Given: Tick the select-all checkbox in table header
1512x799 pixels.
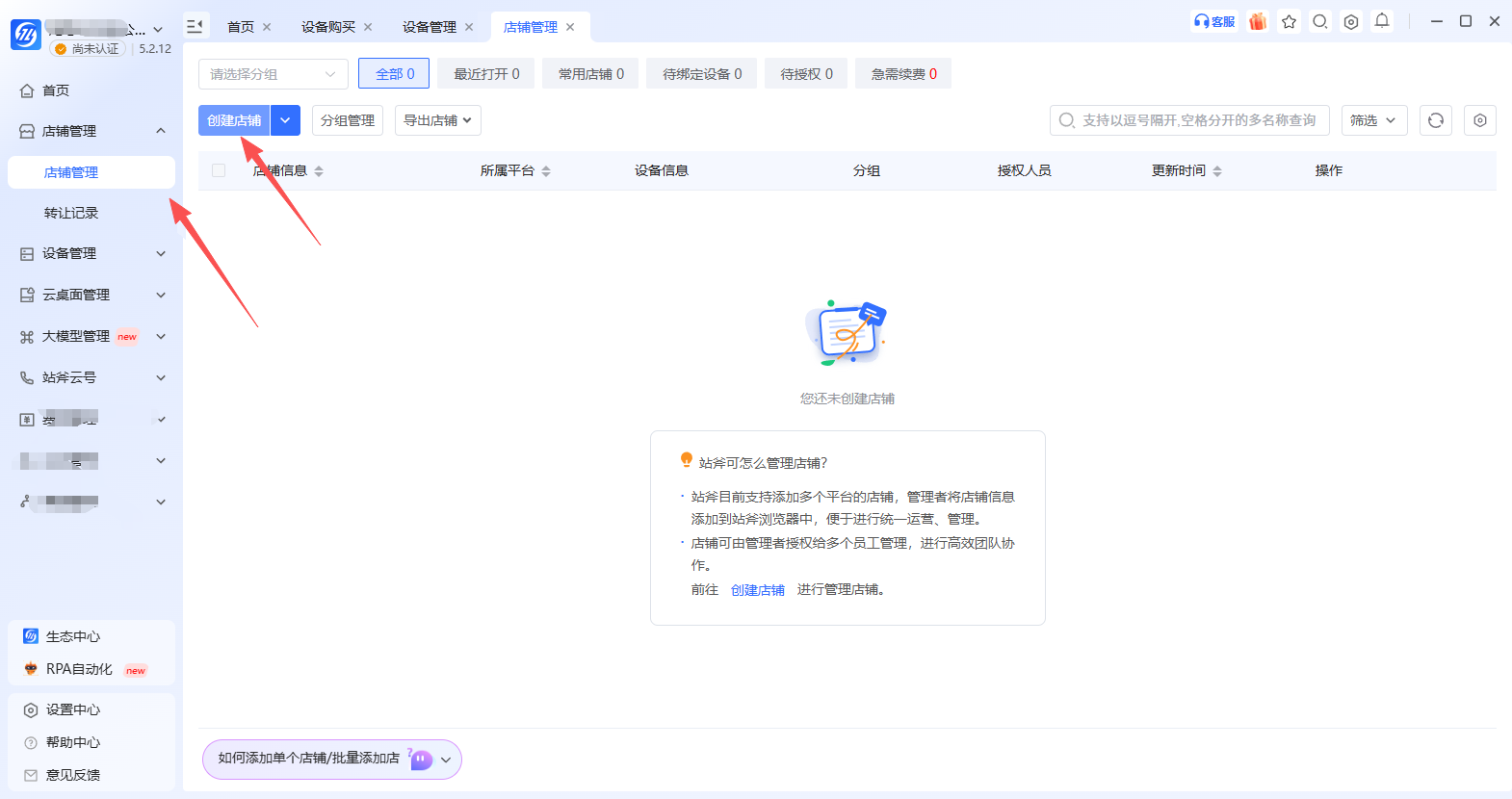Looking at the screenshot, I should click(x=219, y=170).
